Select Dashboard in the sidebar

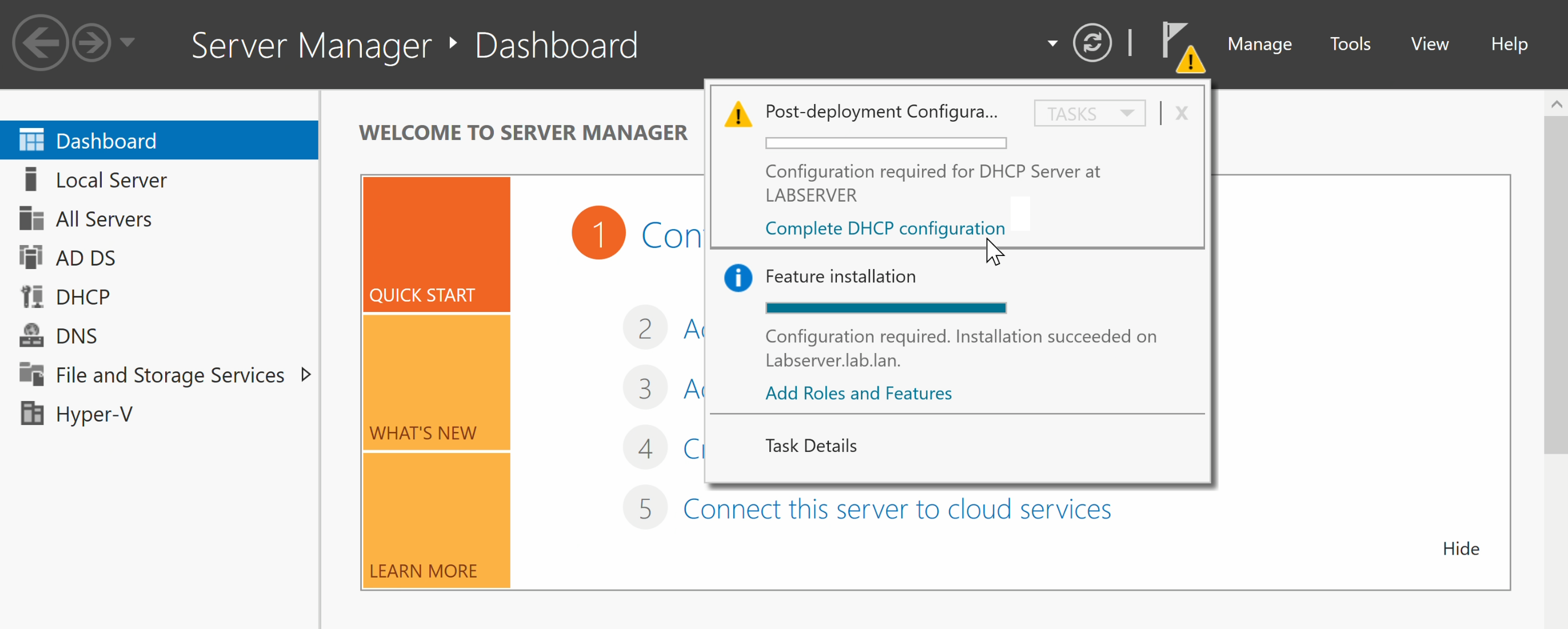(x=159, y=141)
